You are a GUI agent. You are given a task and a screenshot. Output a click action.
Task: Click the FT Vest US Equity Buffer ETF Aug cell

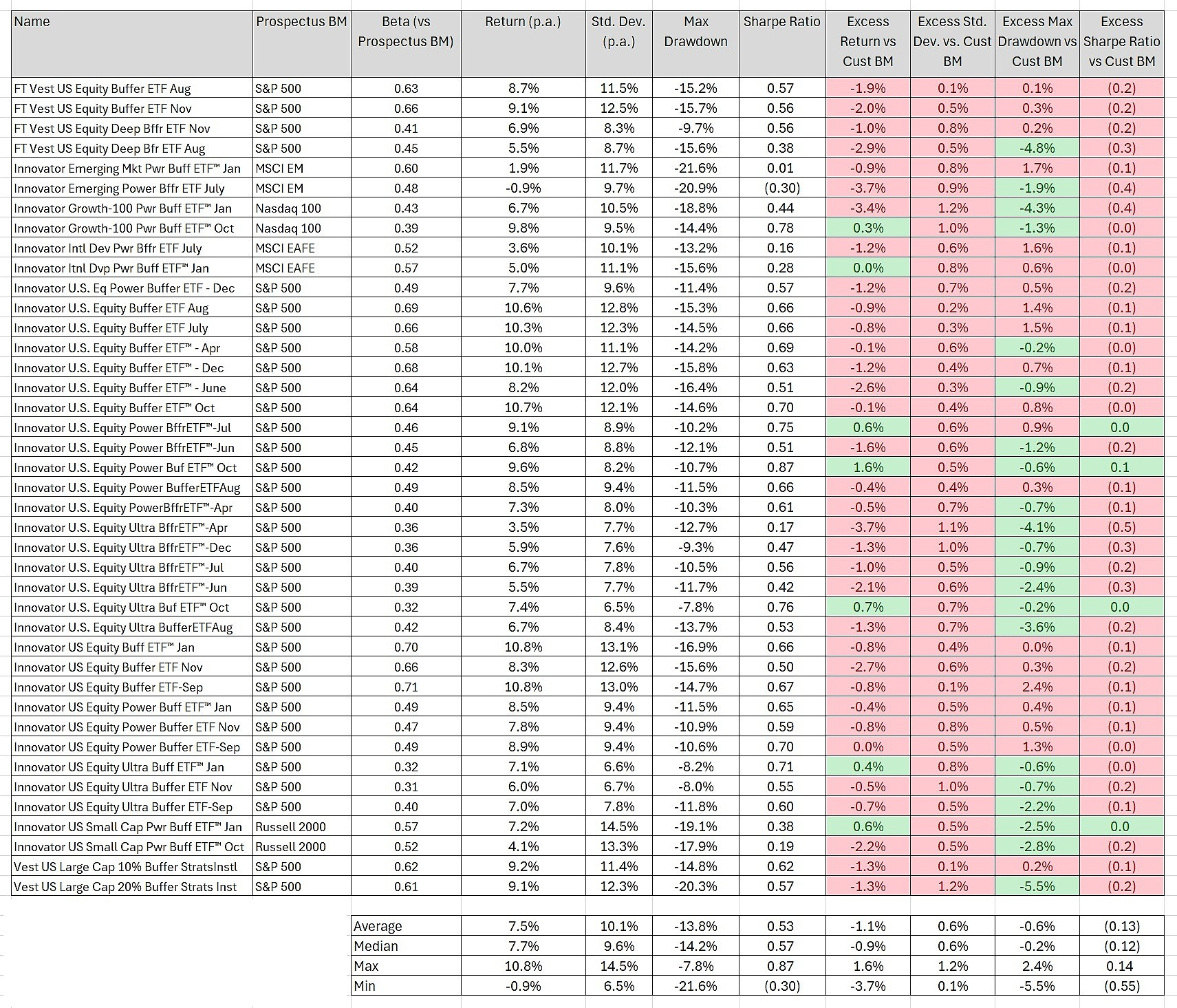coord(132,88)
